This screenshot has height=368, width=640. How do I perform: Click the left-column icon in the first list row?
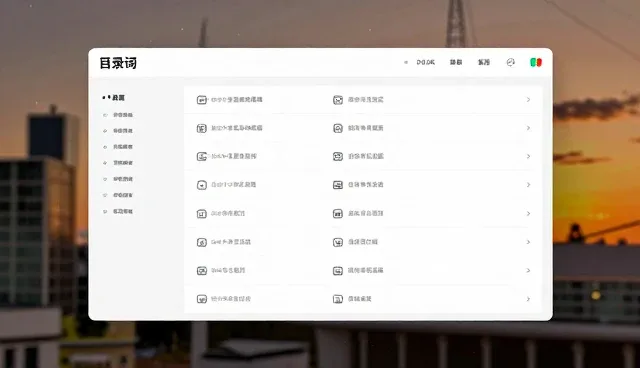202,100
